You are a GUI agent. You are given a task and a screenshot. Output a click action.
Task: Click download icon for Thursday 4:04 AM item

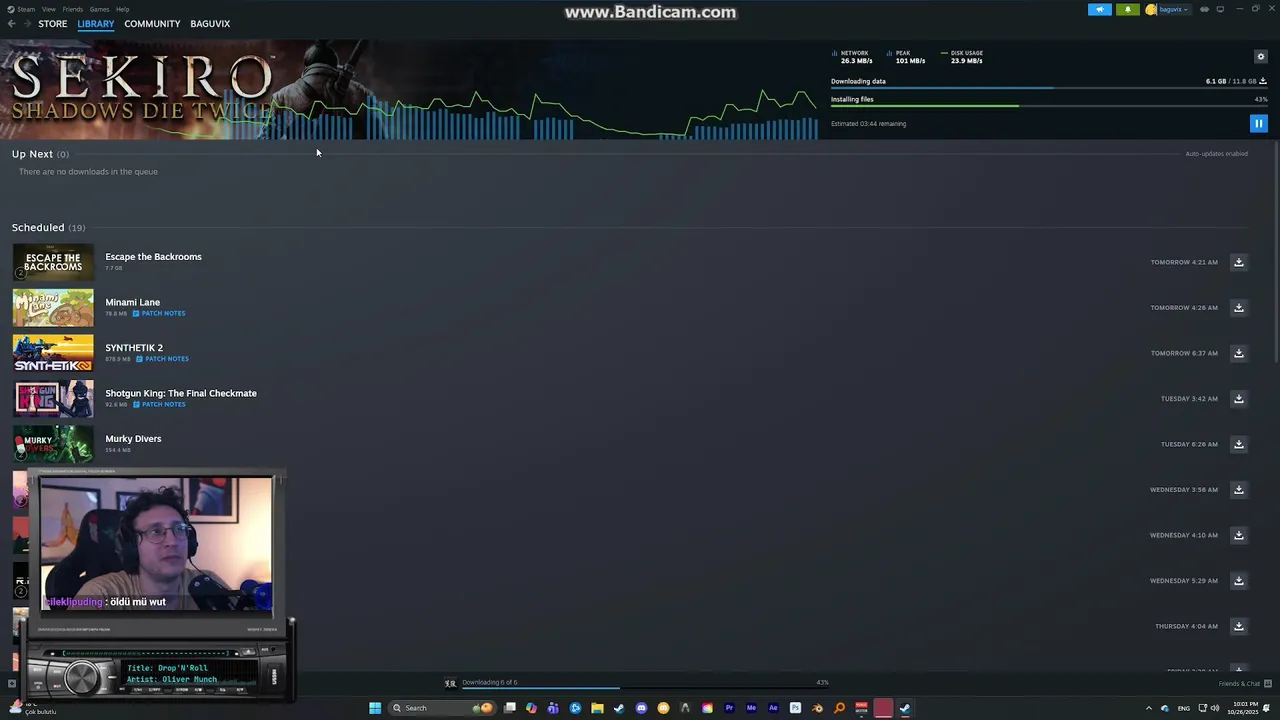tap(1238, 626)
